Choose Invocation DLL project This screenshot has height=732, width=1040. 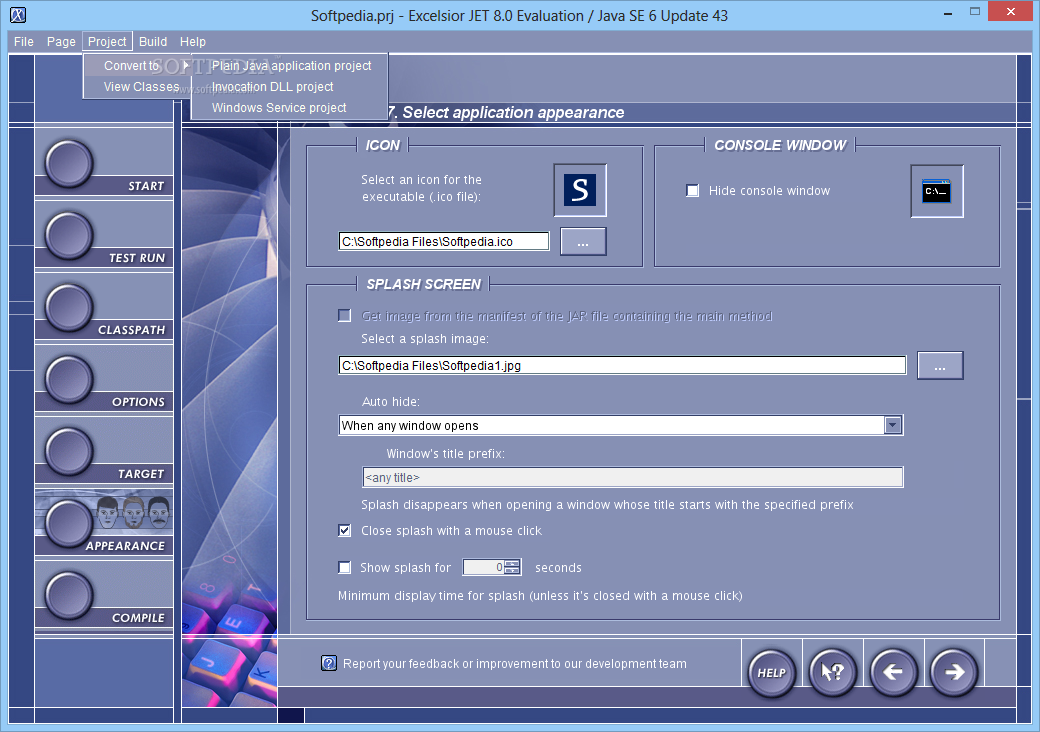click(x=290, y=87)
